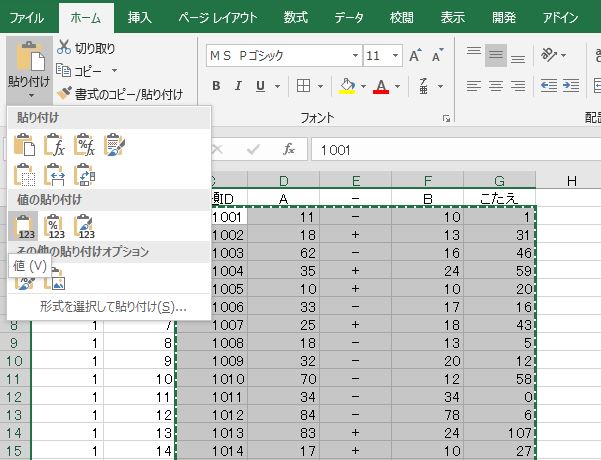This screenshot has height=460, width=601.
Task: Select row 12 header
Action: [14, 397]
